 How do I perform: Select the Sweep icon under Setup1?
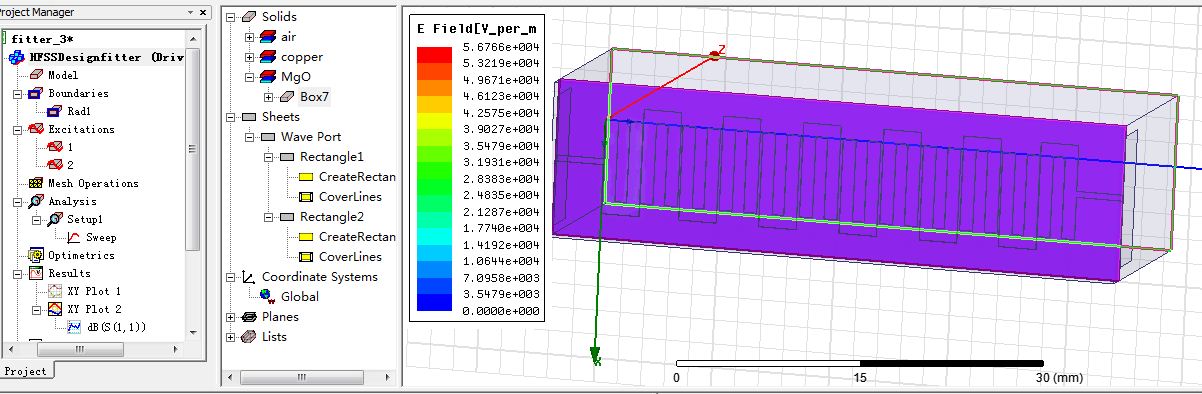coord(73,237)
